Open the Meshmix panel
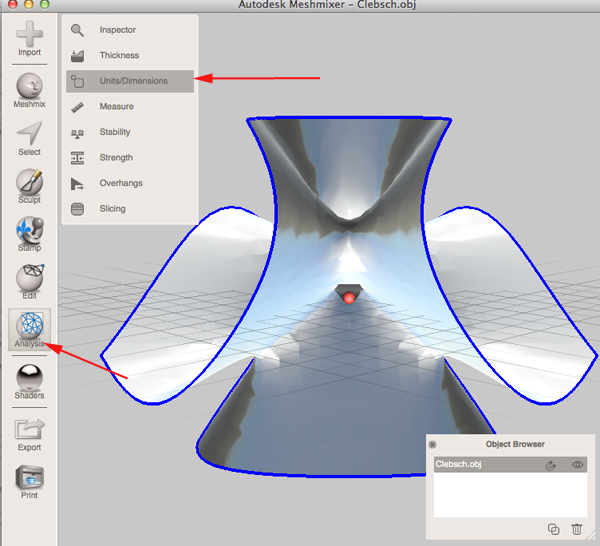Image resolution: width=600 pixels, height=546 pixels. pos(29,90)
